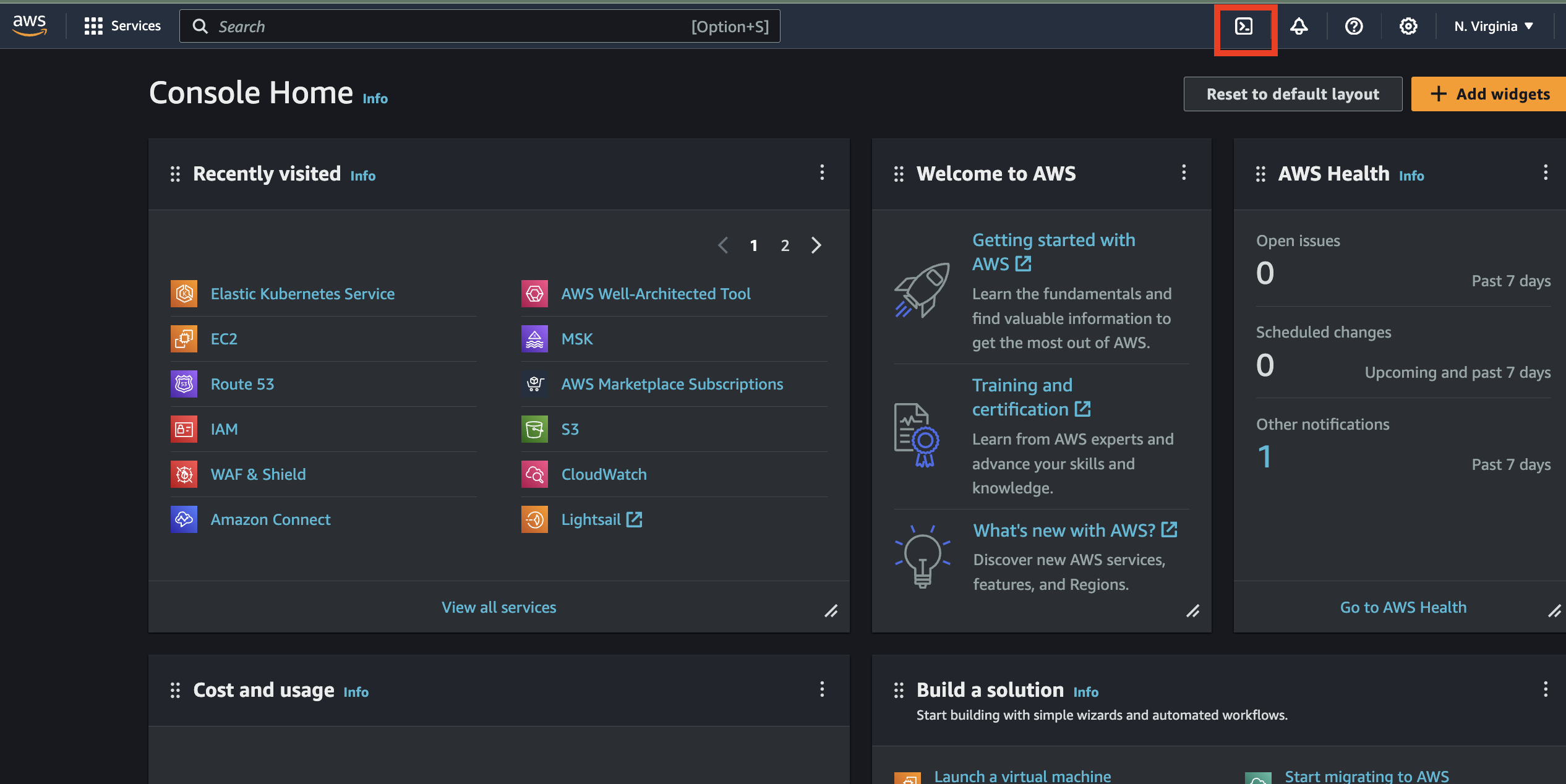
Task: Open the AWS Health widget options menu
Action: [x=1545, y=173]
